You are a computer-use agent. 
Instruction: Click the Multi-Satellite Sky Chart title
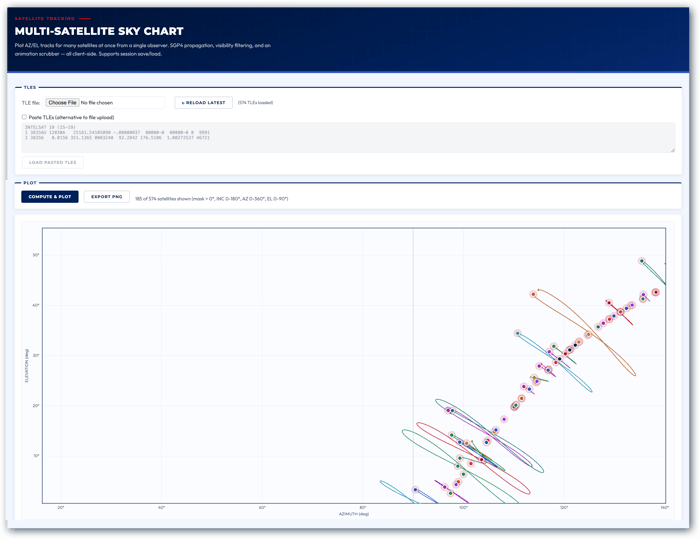(x=99, y=31)
